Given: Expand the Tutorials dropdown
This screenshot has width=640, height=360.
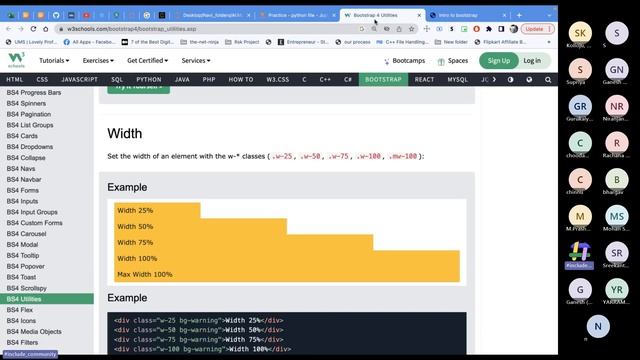Looking at the screenshot, I should coord(54,60).
